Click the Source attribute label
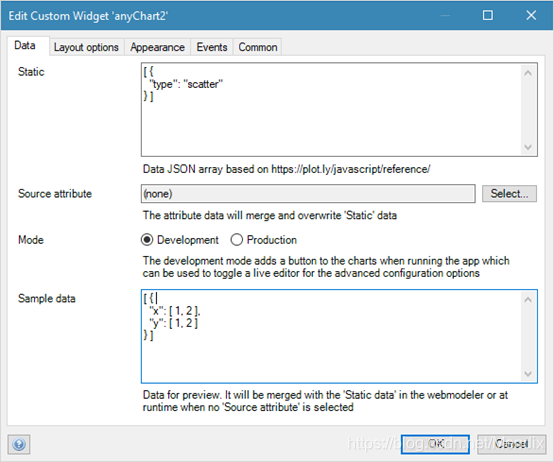Viewport: 554px width, 462px height. (x=55, y=194)
